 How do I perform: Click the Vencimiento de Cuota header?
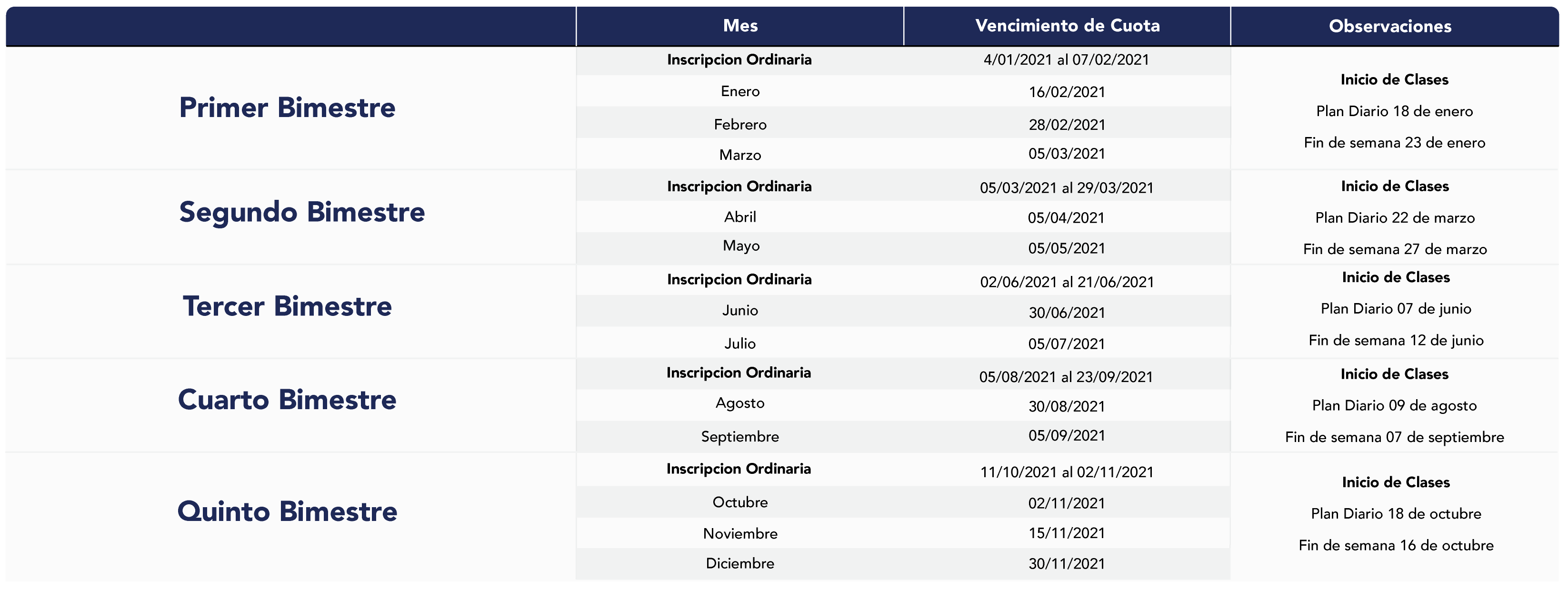(1067, 26)
